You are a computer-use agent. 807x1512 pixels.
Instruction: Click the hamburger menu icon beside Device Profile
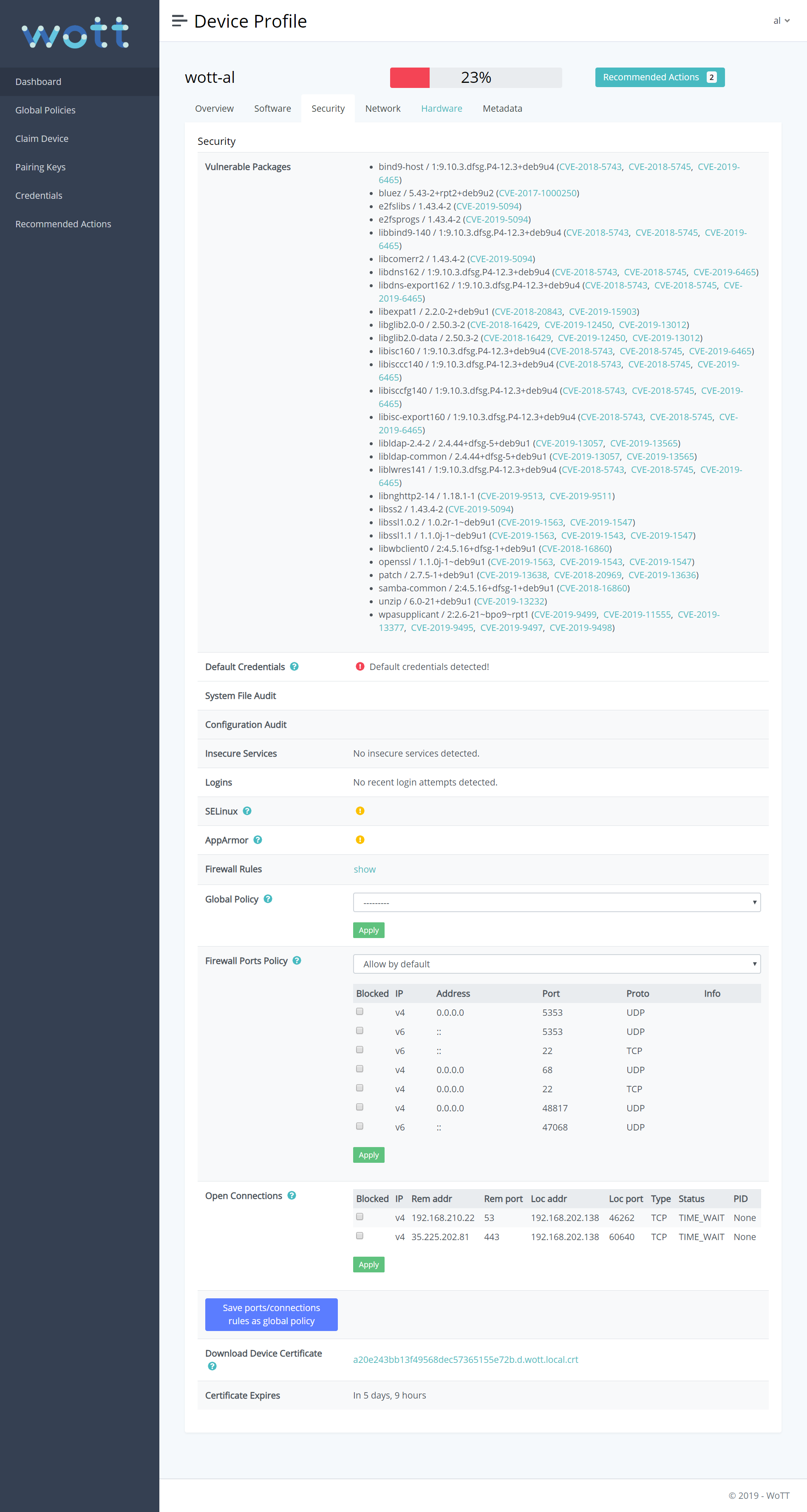click(179, 21)
